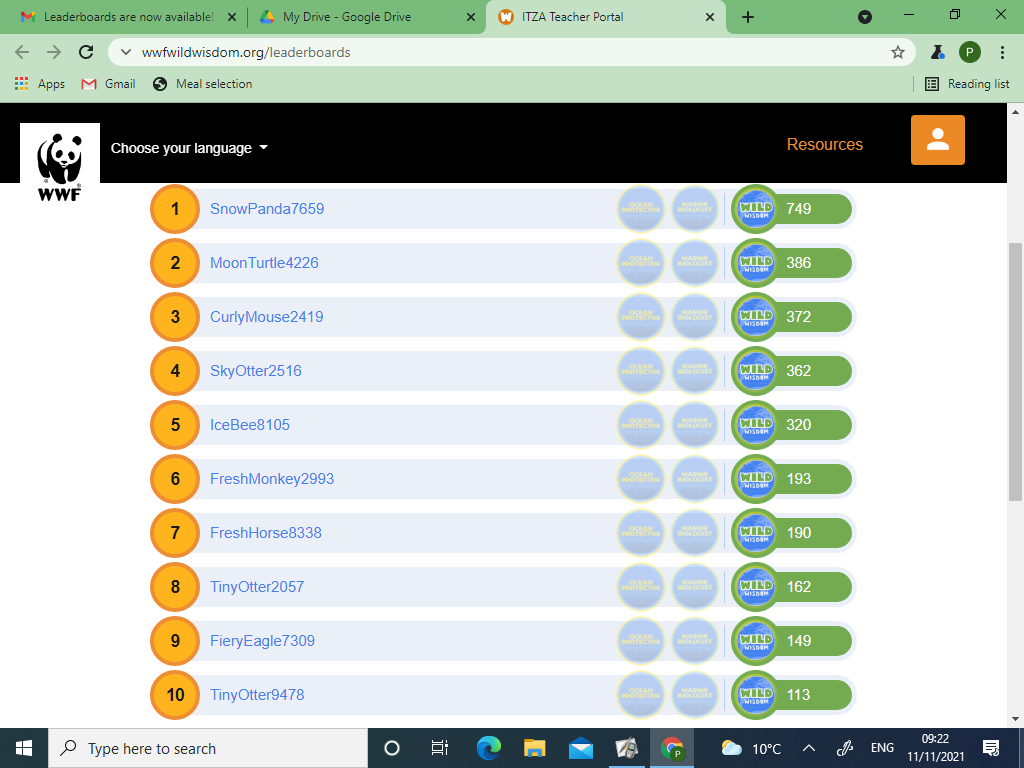Open the orange user account button

pyautogui.click(x=937, y=140)
